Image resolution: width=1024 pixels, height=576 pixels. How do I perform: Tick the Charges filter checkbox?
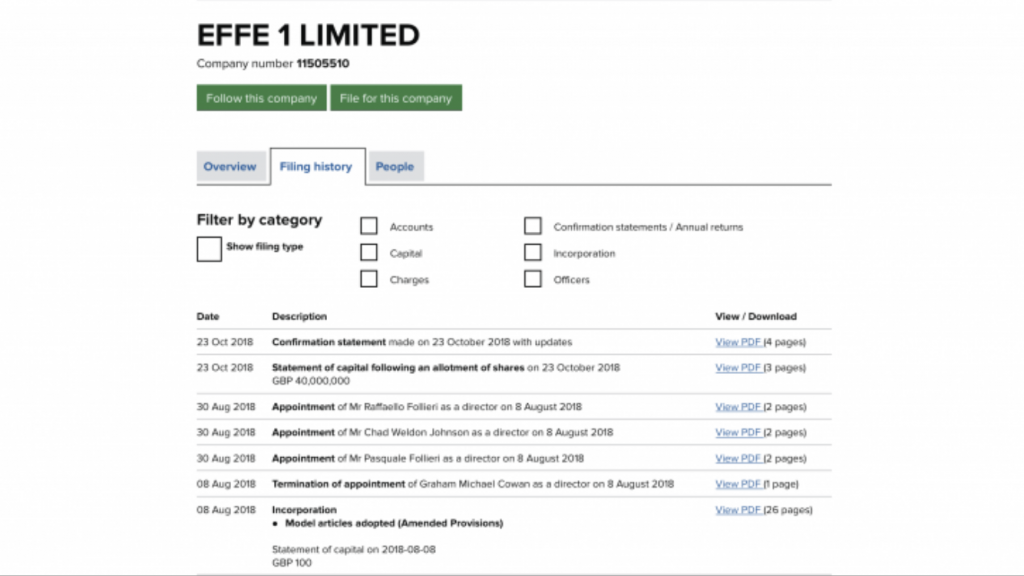(x=369, y=279)
